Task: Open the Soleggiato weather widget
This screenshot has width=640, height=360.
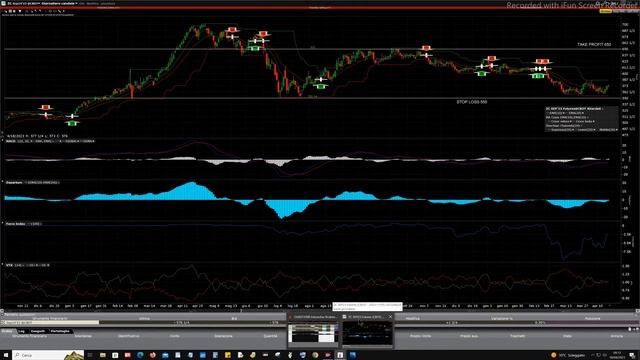Action: (x=568, y=355)
